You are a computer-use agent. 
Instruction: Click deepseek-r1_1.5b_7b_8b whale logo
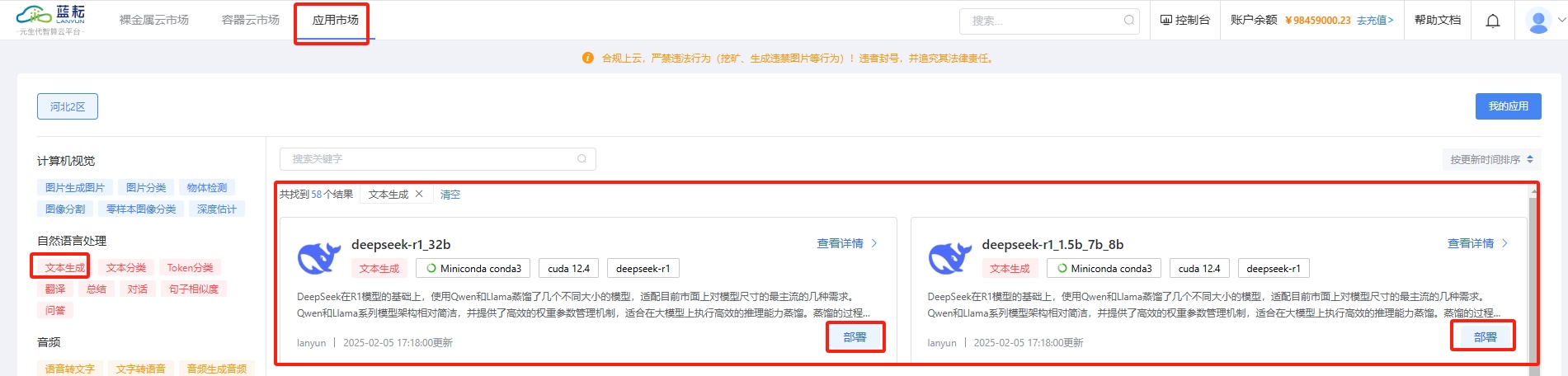(950, 258)
